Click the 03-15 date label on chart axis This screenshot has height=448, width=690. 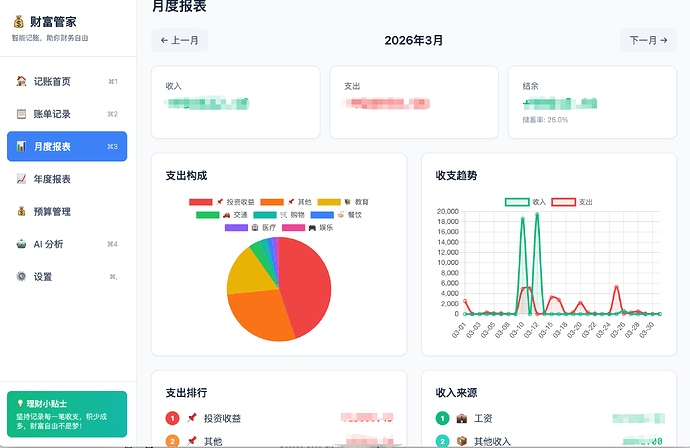(x=546, y=330)
